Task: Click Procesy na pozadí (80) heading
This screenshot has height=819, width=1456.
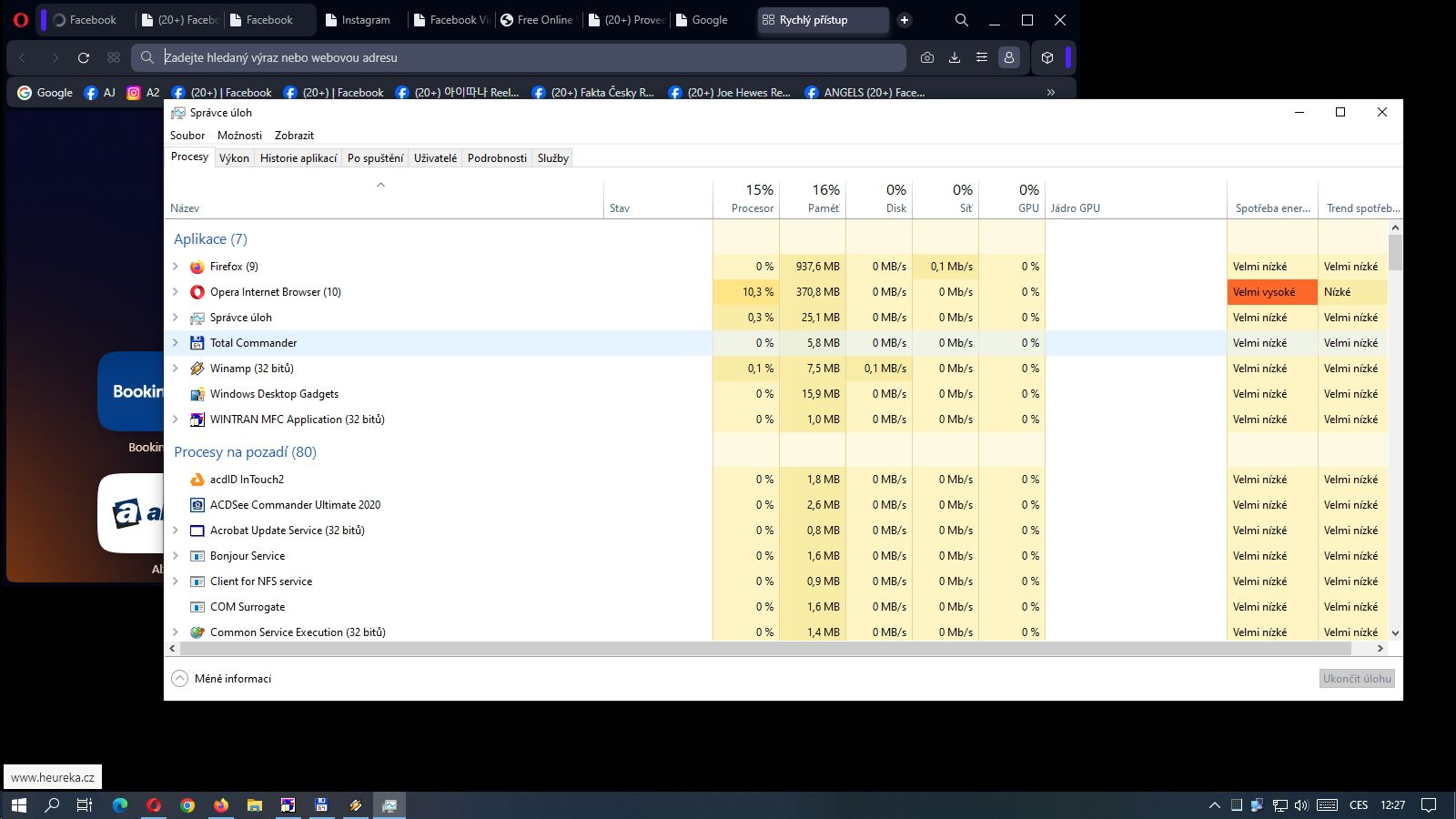Action: coord(246,452)
